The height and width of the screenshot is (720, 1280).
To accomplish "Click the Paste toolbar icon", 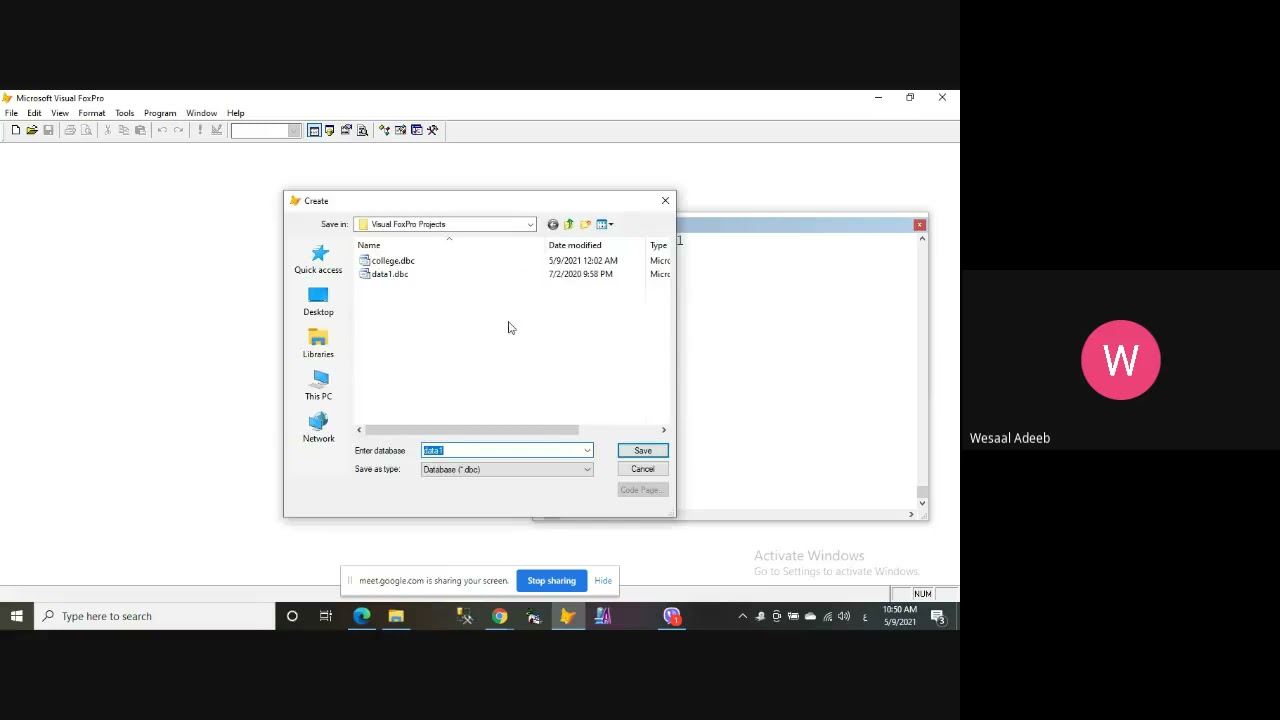I will point(140,130).
